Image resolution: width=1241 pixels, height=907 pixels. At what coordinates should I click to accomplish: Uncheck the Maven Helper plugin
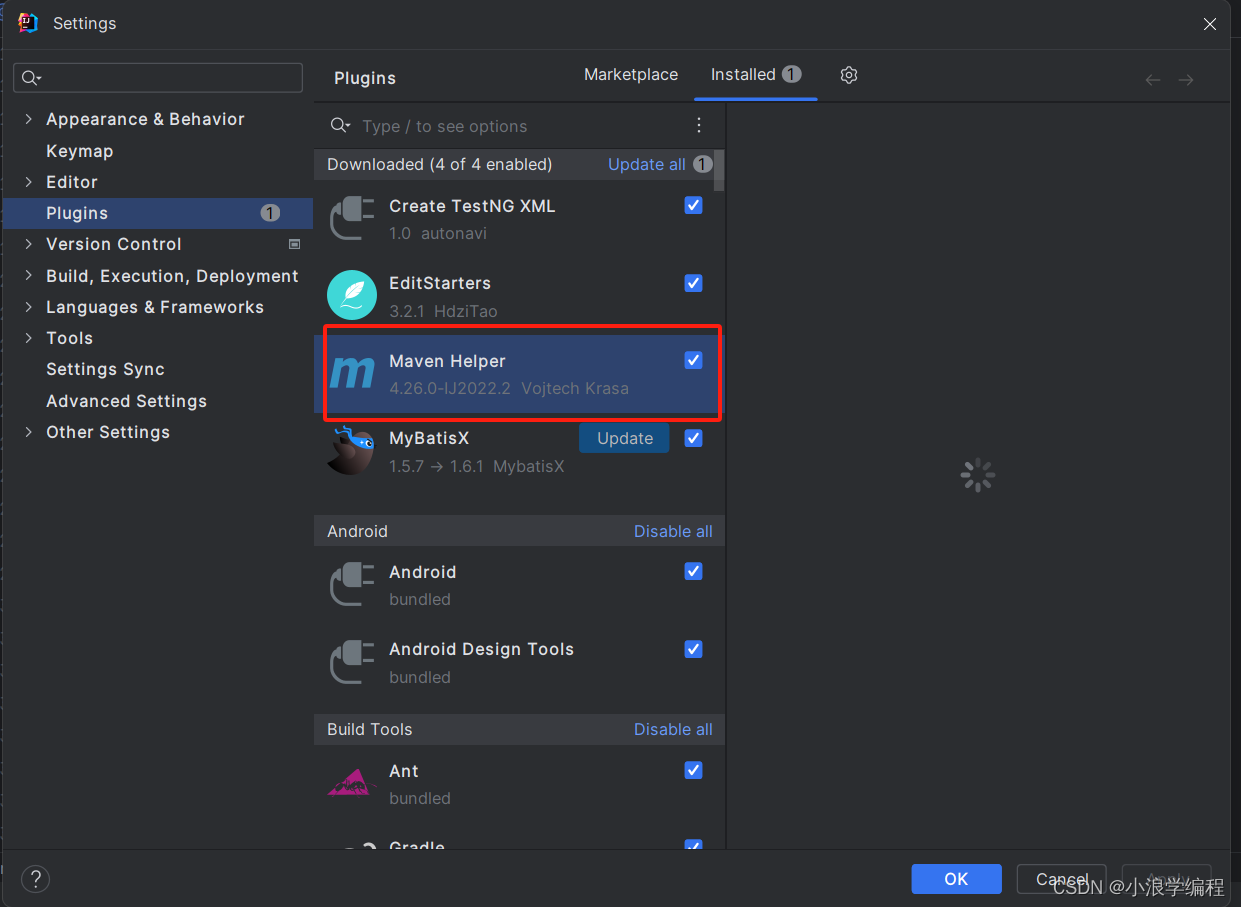693,360
